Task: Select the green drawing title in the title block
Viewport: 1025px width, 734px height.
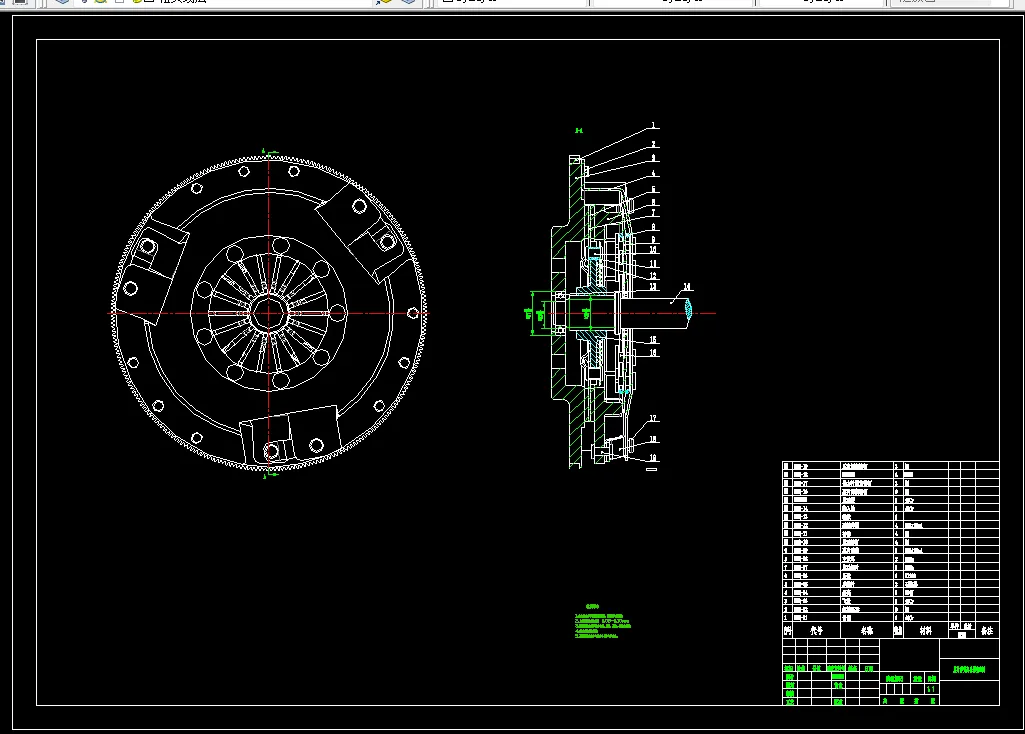Action: click(x=969, y=670)
